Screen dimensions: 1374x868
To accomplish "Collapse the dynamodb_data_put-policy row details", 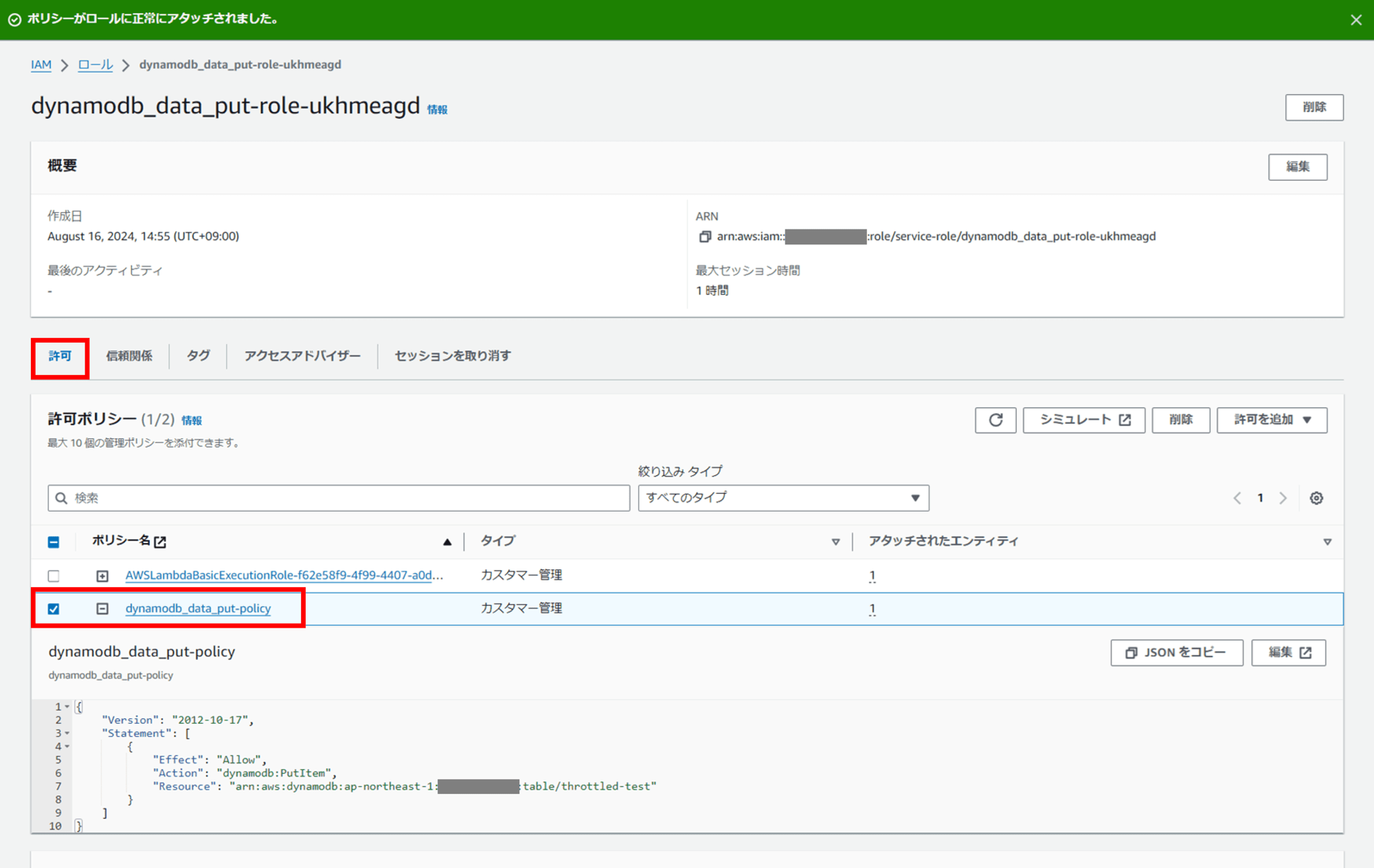I will [102, 608].
